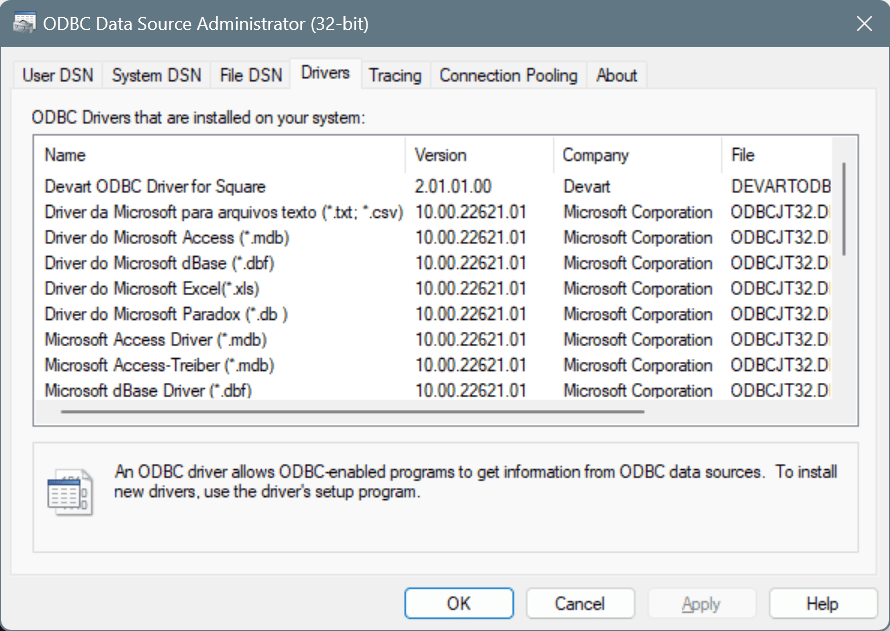Click version cell of Microsoft Access-Treiber row
The width and height of the screenshot is (890, 631).
pyautogui.click(x=471, y=365)
